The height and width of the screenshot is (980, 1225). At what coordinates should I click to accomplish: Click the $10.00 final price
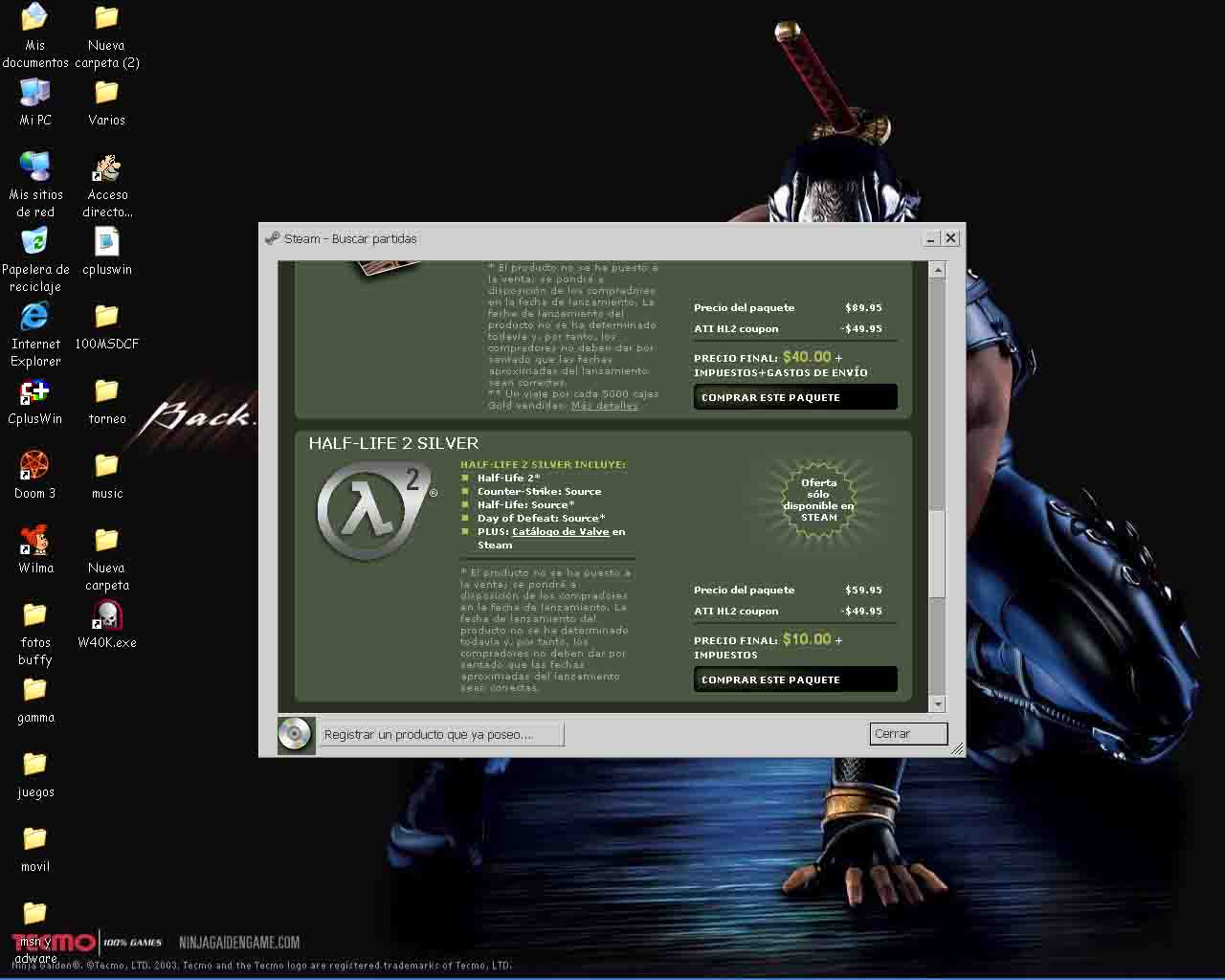[807, 639]
